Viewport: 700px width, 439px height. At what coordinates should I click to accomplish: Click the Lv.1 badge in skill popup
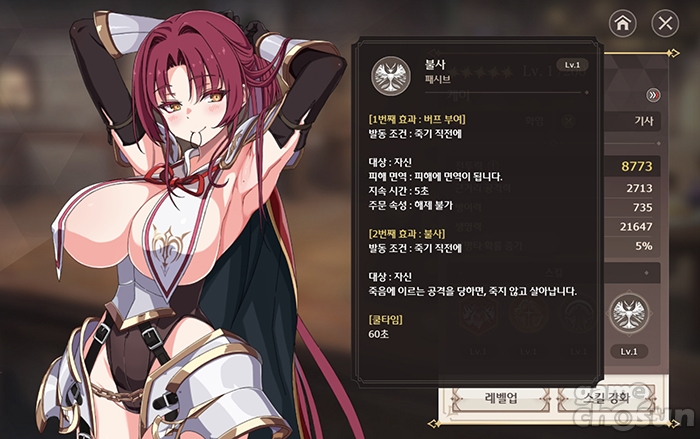click(572, 65)
